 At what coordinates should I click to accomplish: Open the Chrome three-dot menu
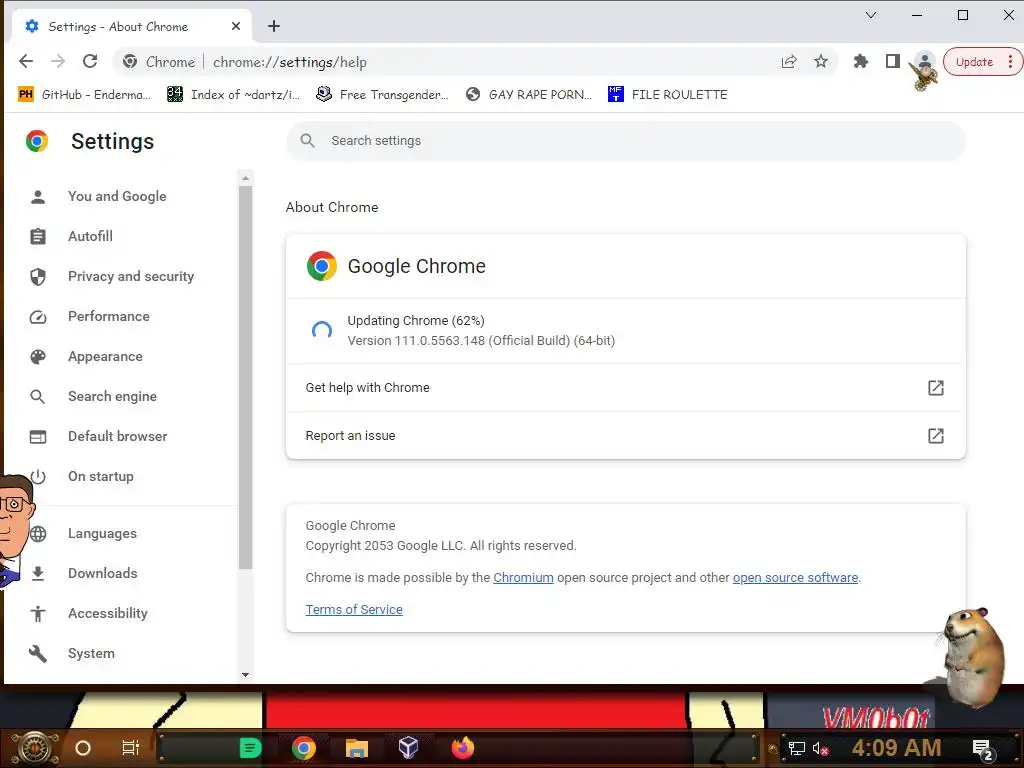[x=1010, y=62]
